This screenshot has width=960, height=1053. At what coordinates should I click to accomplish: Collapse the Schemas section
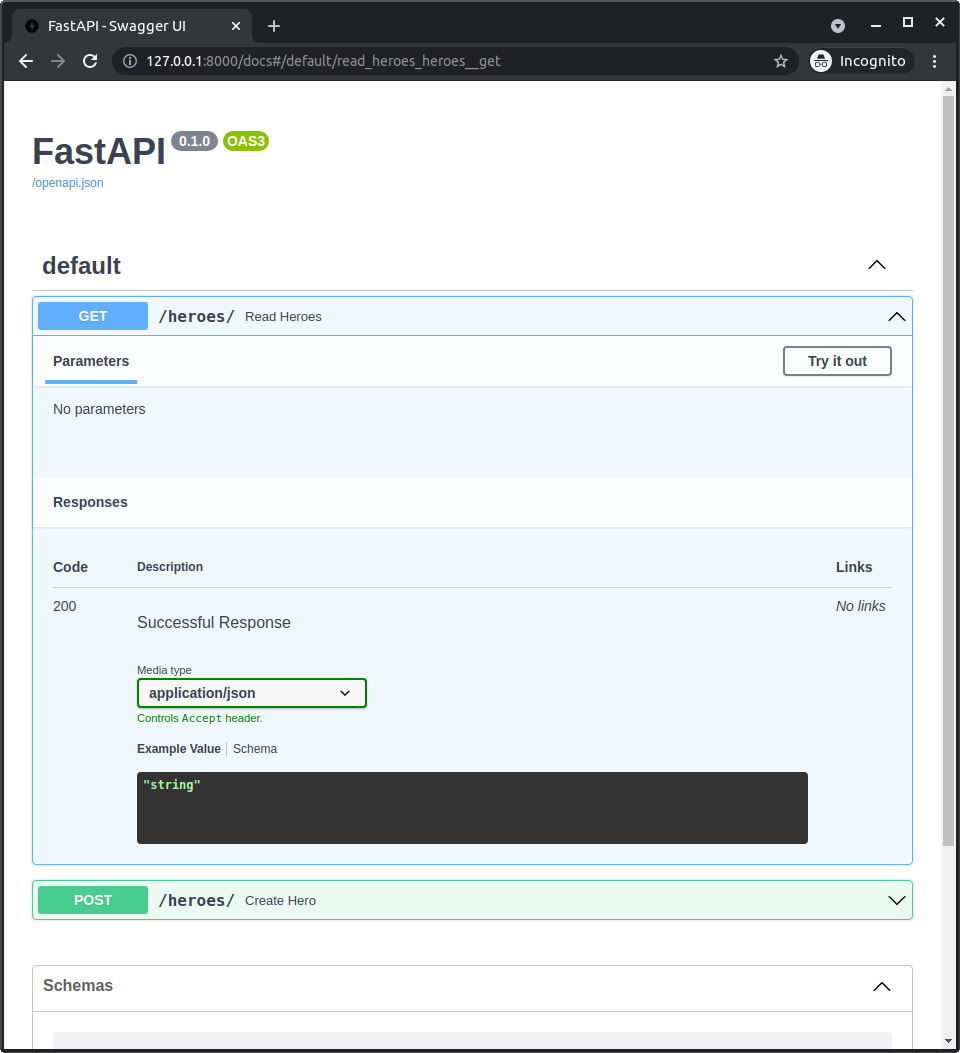click(881, 986)
